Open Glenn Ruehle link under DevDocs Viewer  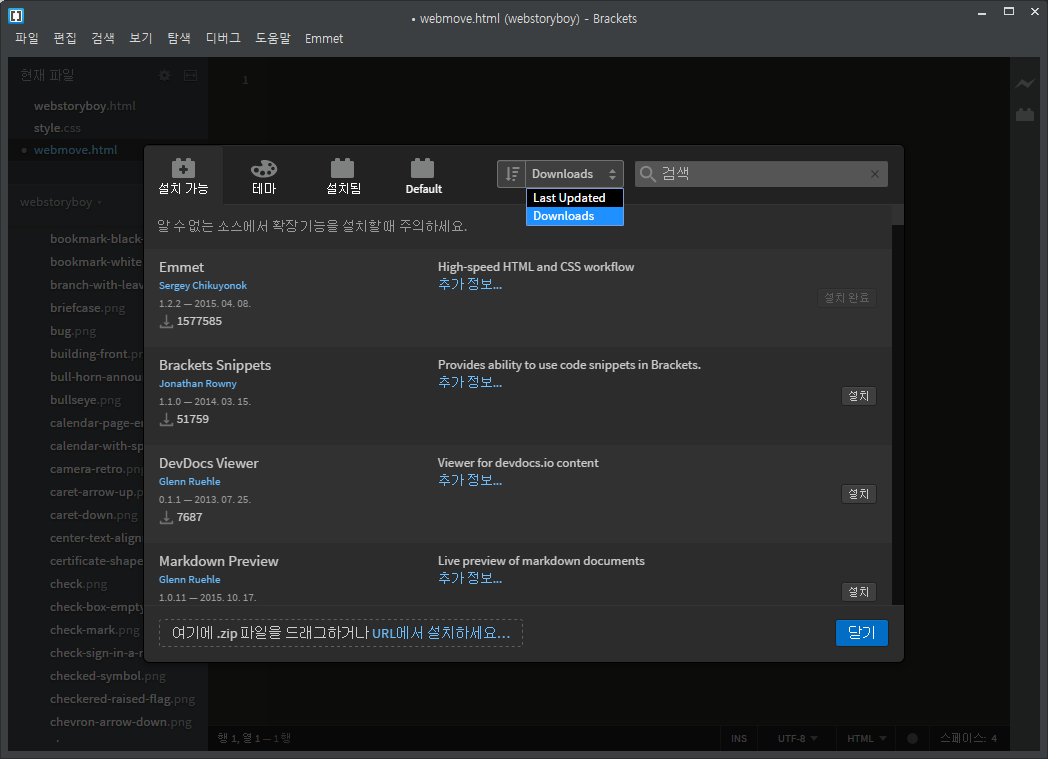[x=190, y=481]
